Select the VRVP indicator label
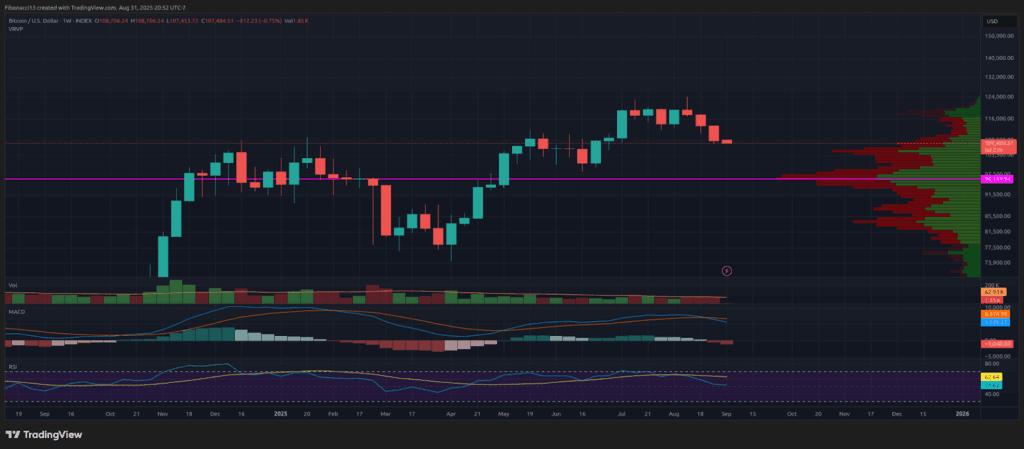This screenshot has width=1024, height=449. 15,29
